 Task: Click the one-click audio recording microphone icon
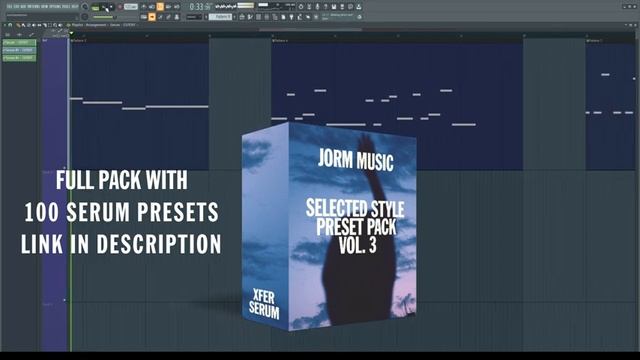pyautogui.click(x=317, y=7)
